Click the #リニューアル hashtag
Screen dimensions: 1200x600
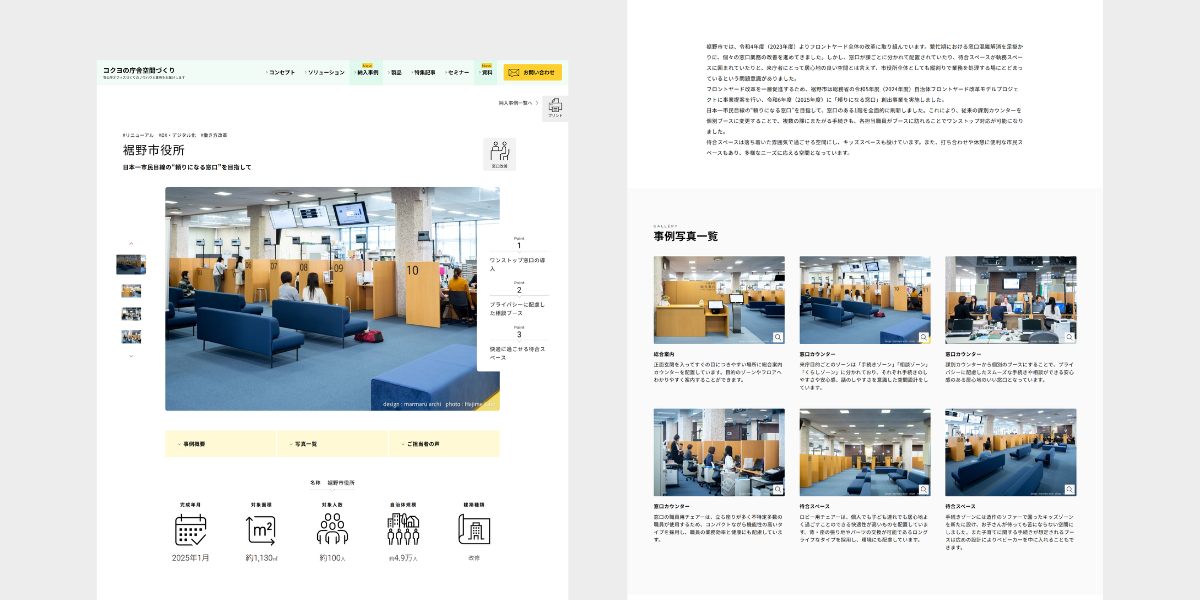[139, 134]
